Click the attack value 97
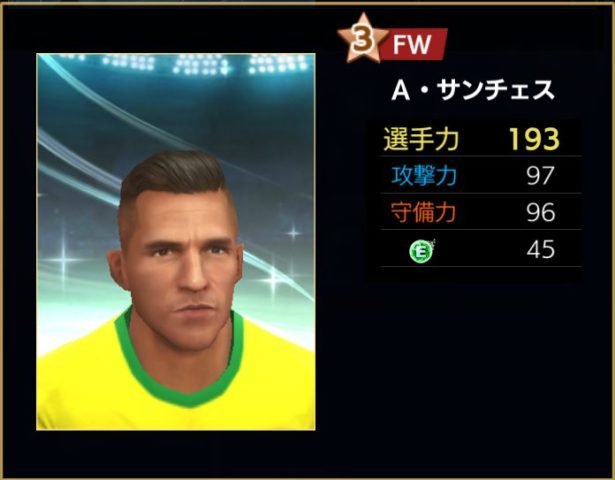 coord(540,176)
